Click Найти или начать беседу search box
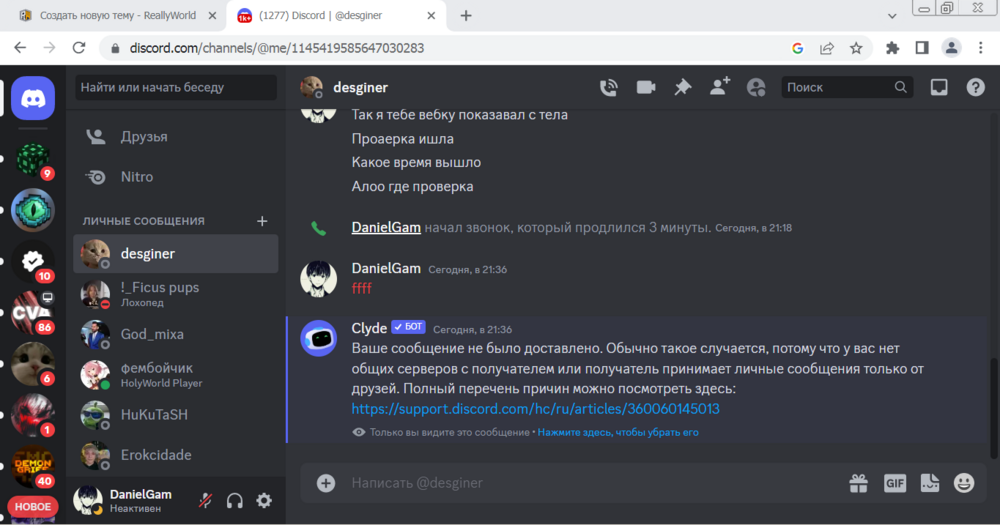The image size is (1000, 525). (176, 87)
